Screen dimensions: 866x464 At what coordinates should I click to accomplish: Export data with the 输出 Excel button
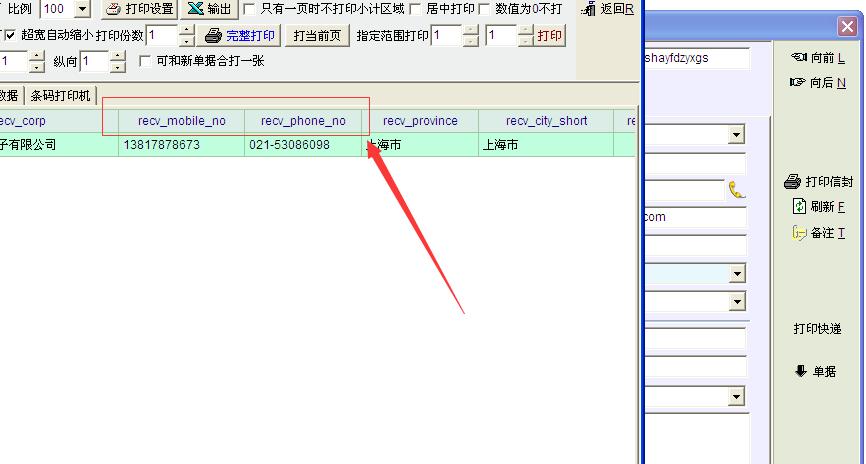209,9
